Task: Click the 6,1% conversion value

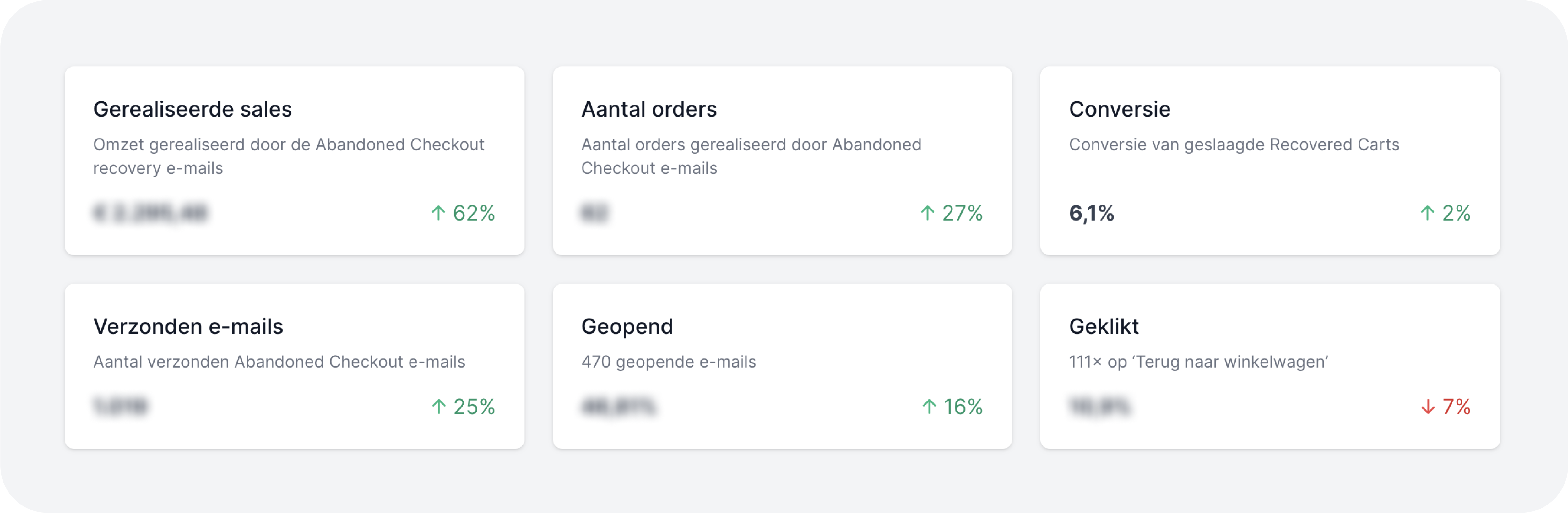Action: (x=1091, y=213)
